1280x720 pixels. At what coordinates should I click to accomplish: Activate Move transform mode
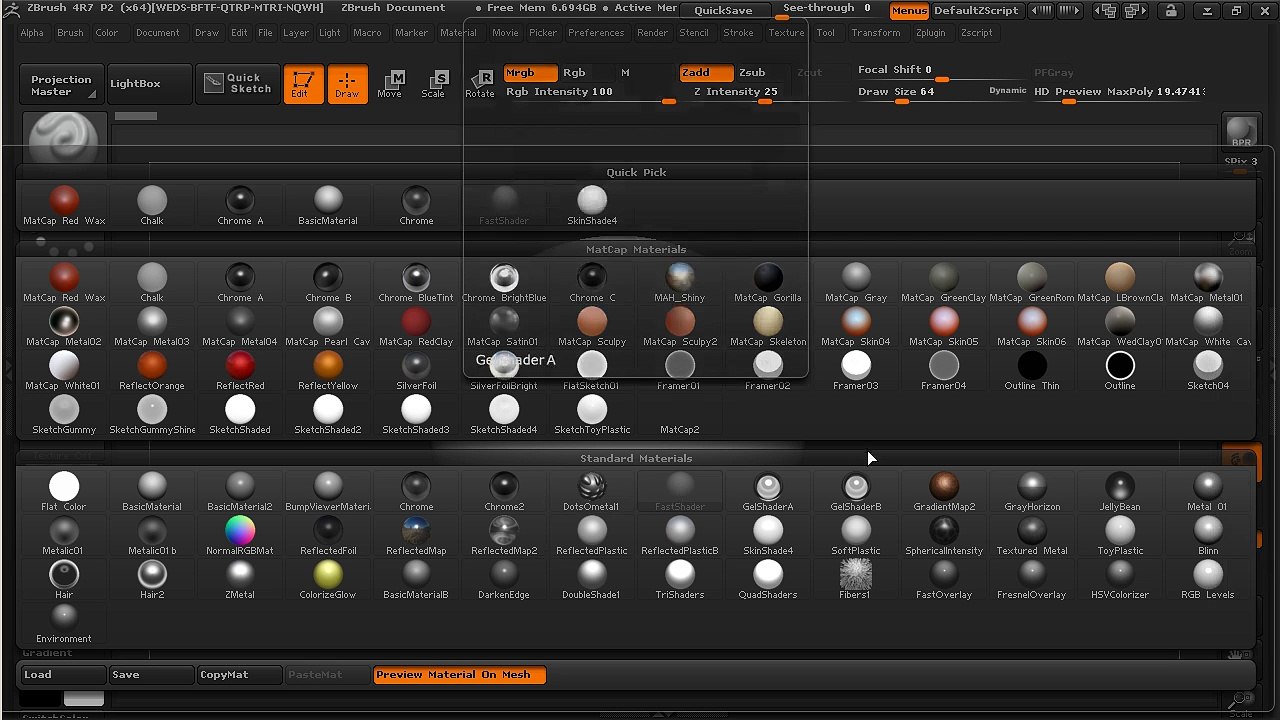pos(390,84)
